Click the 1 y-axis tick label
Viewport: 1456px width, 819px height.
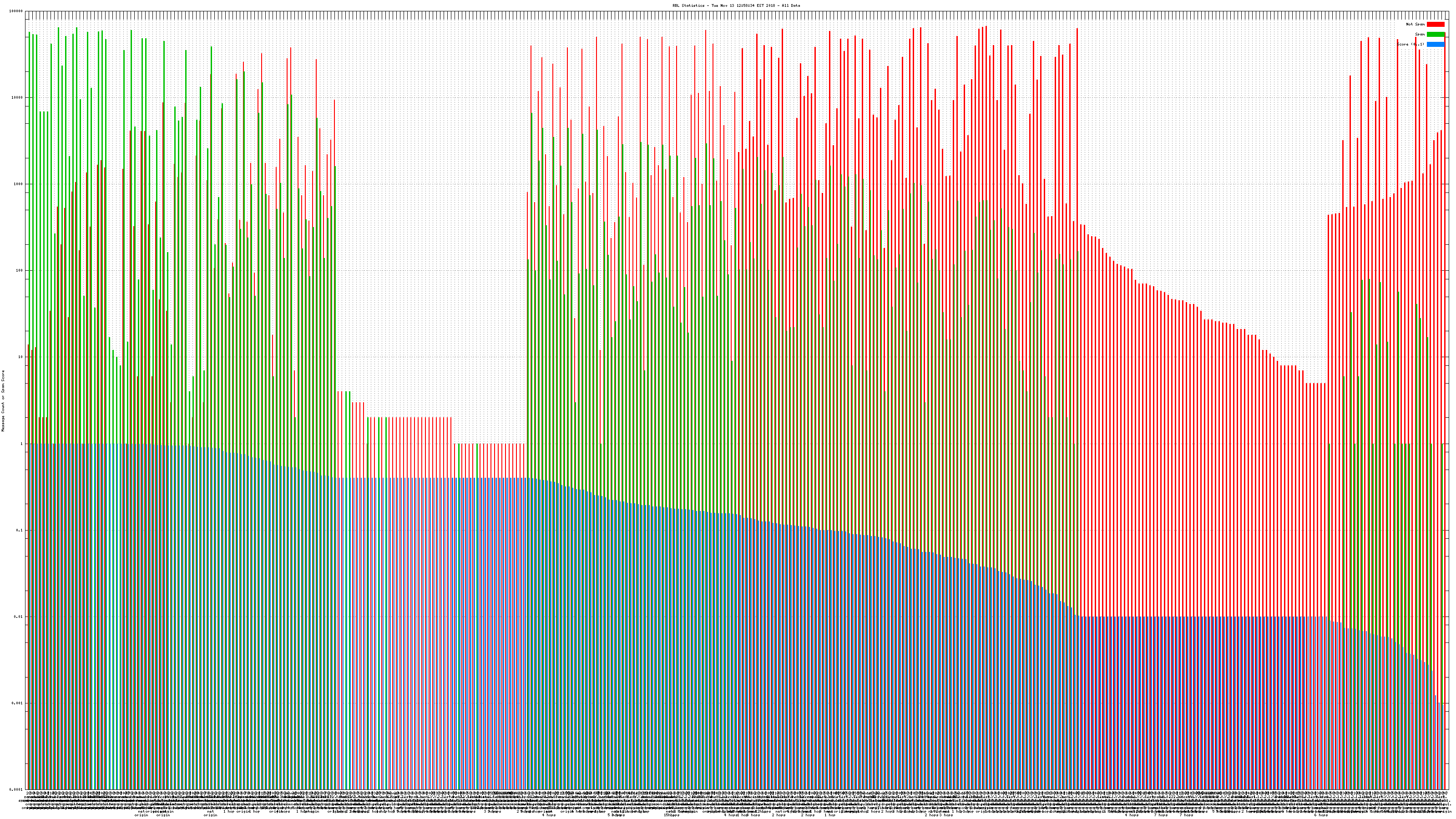[22, 444]
